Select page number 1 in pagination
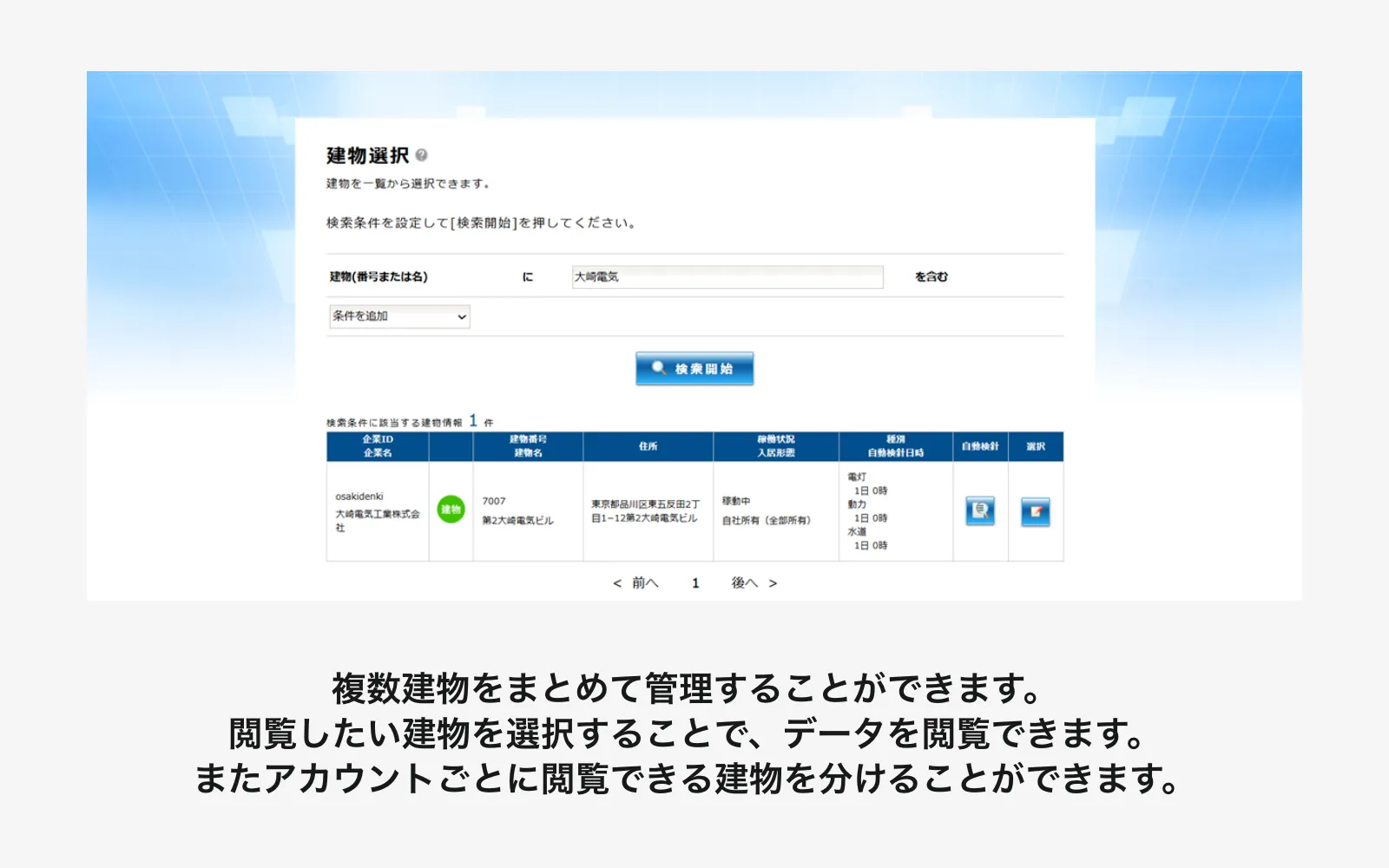This screenshot has width=1389, height=868. (695, 583)
